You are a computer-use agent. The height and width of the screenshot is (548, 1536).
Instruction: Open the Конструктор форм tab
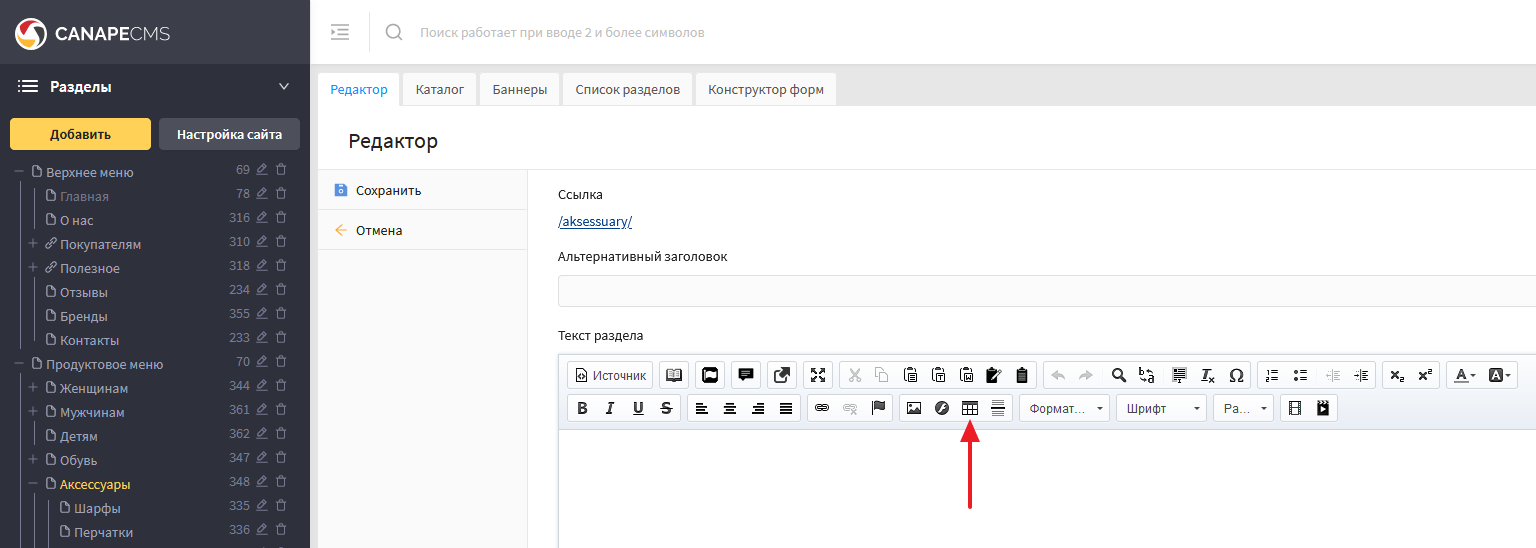point(766,89)
